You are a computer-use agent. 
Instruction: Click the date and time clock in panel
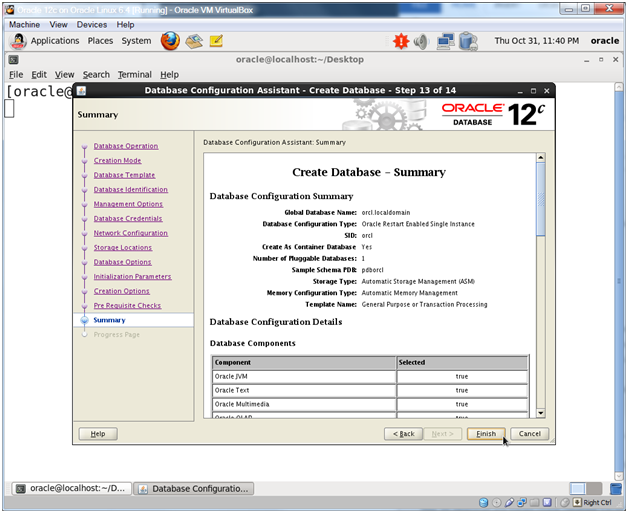click(536, 41)
